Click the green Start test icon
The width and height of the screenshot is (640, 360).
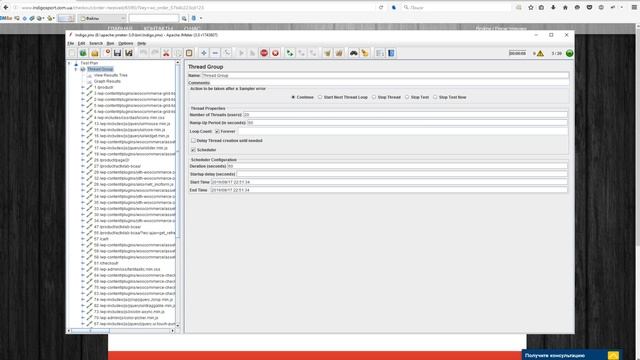(241, 53)
